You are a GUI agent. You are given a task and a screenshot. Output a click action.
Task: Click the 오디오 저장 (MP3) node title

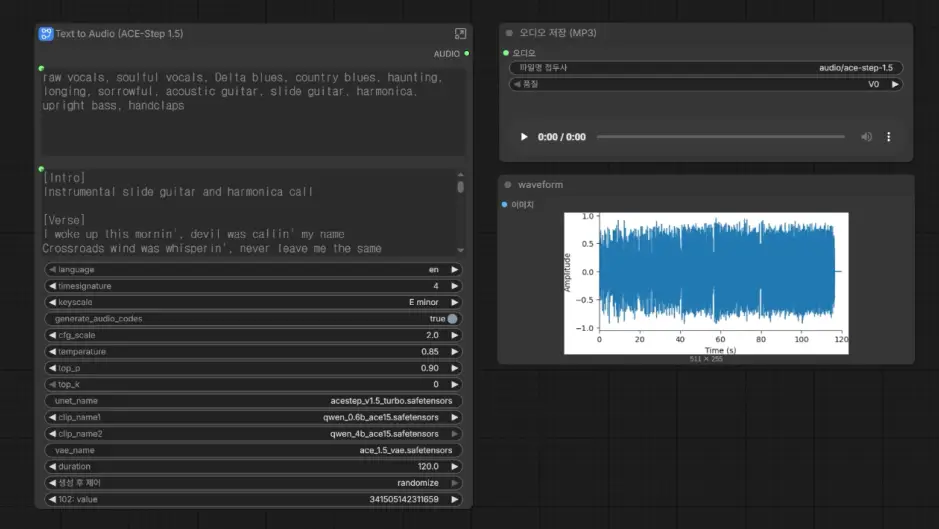point(558,33)
